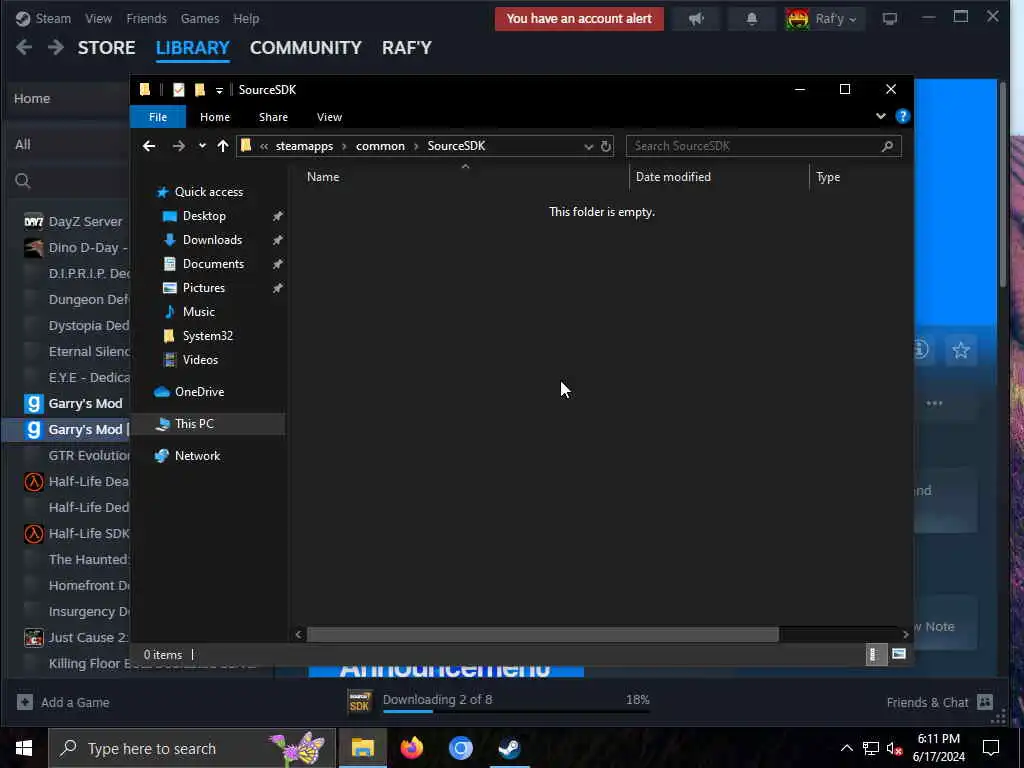Switch Explorer to details view icon
Screen dimensions: 1024x768
coord(874,654)
